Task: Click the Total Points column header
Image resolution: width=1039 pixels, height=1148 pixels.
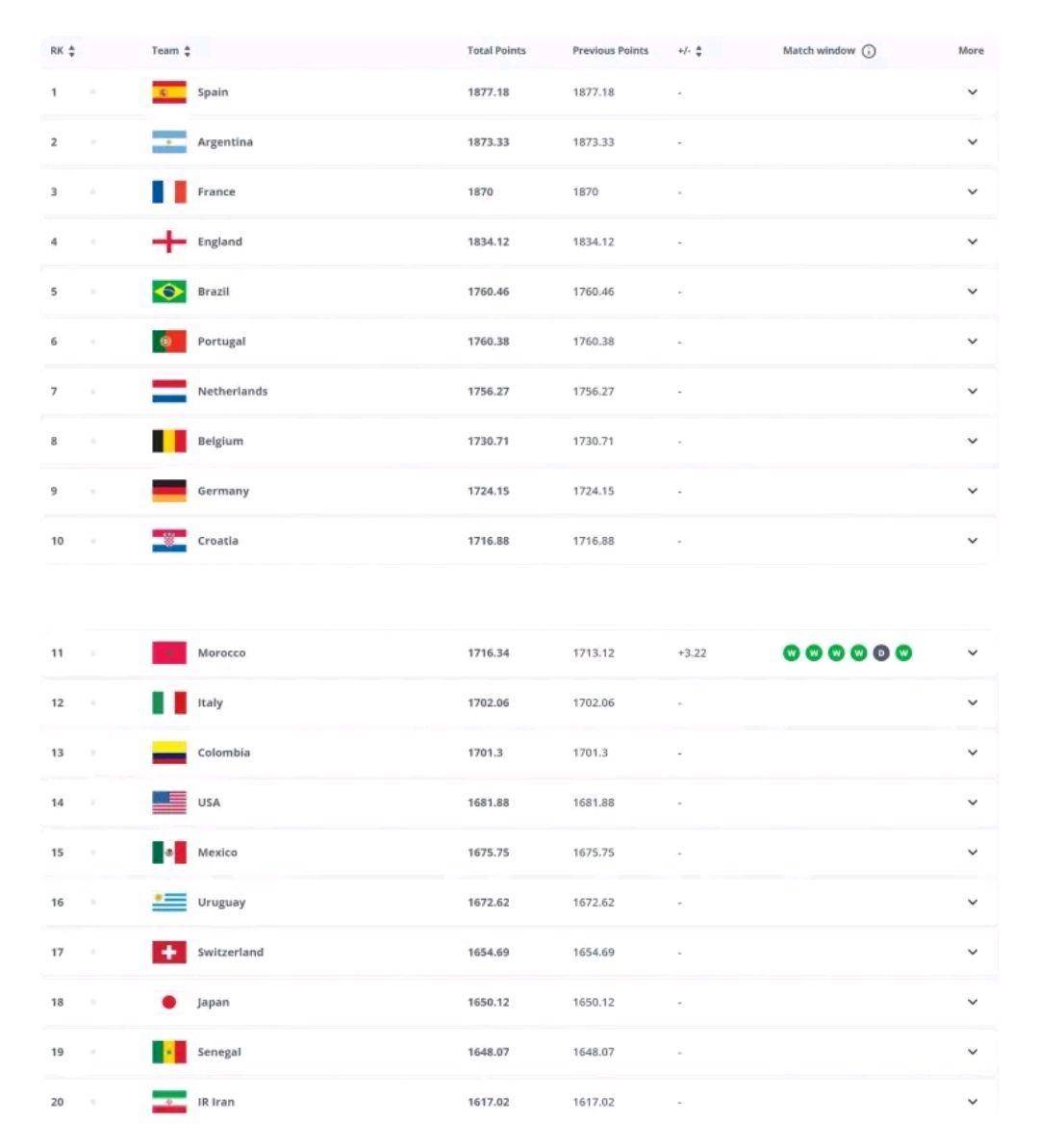Action: point(496,51)
